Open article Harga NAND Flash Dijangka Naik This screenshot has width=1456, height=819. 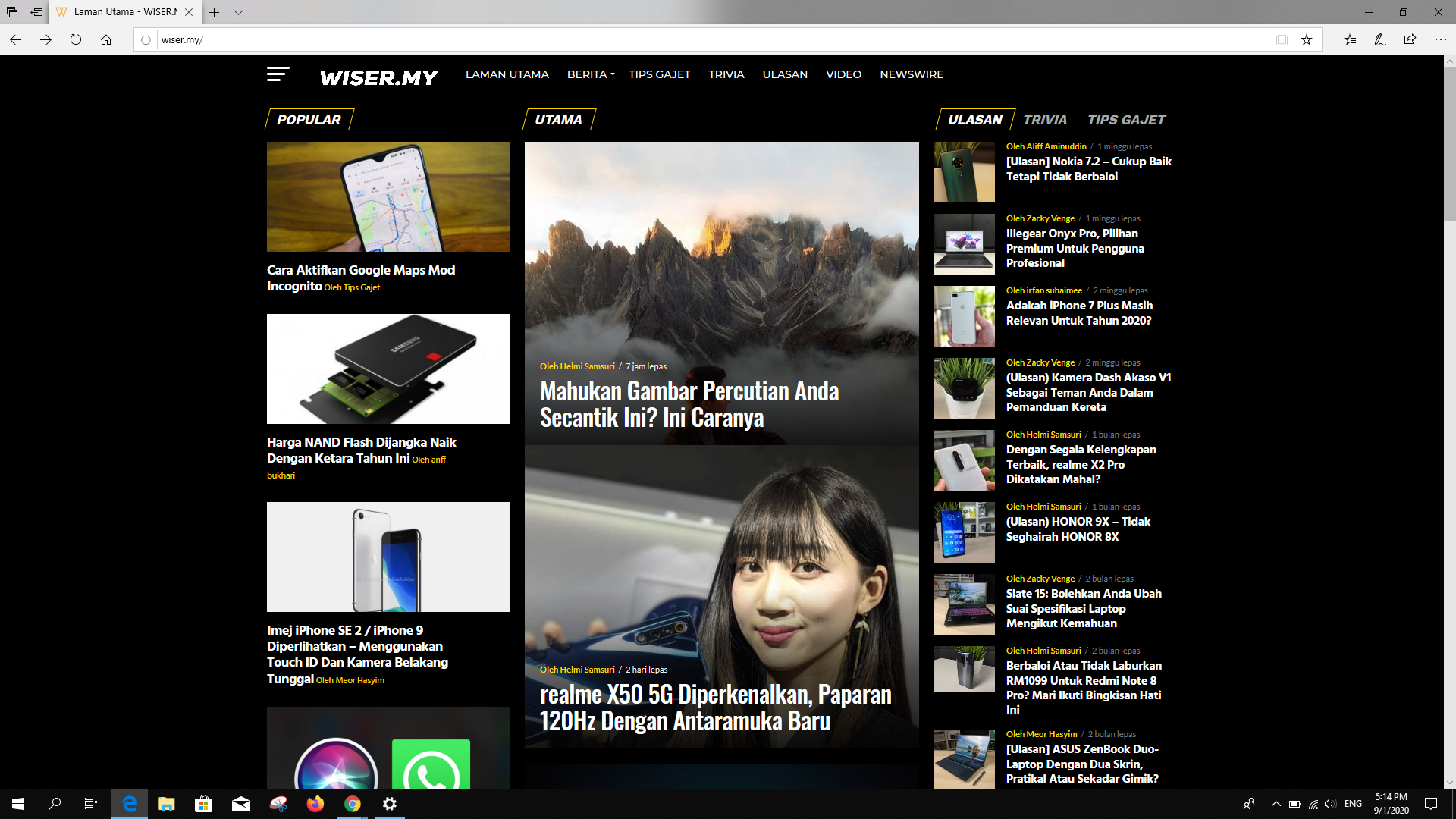click(361, 450)
